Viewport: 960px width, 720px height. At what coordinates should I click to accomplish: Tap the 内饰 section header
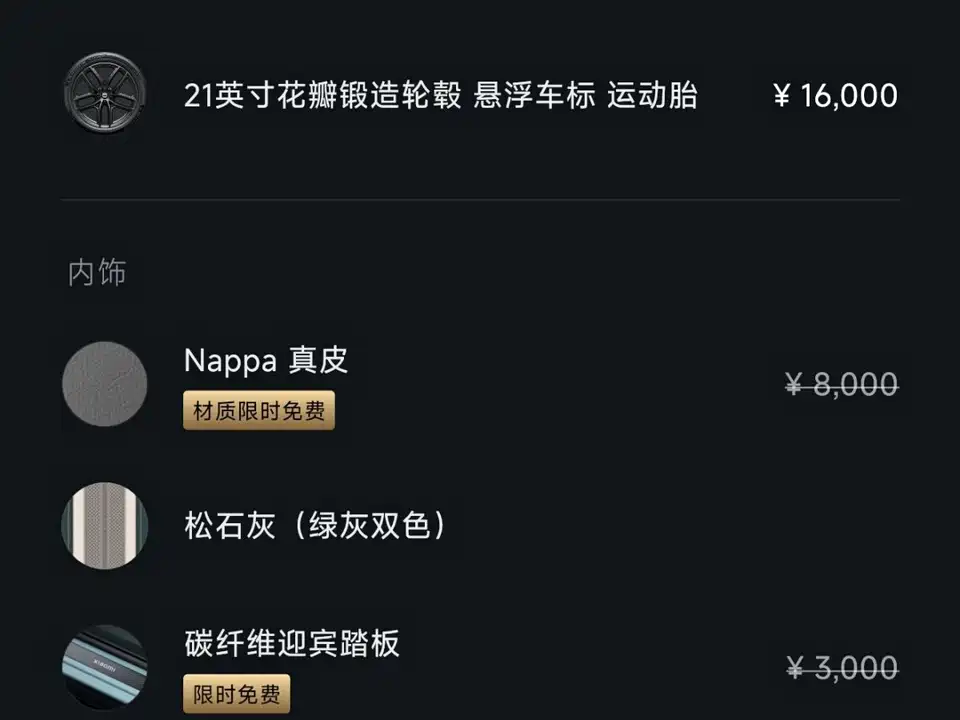click(97, 273)
